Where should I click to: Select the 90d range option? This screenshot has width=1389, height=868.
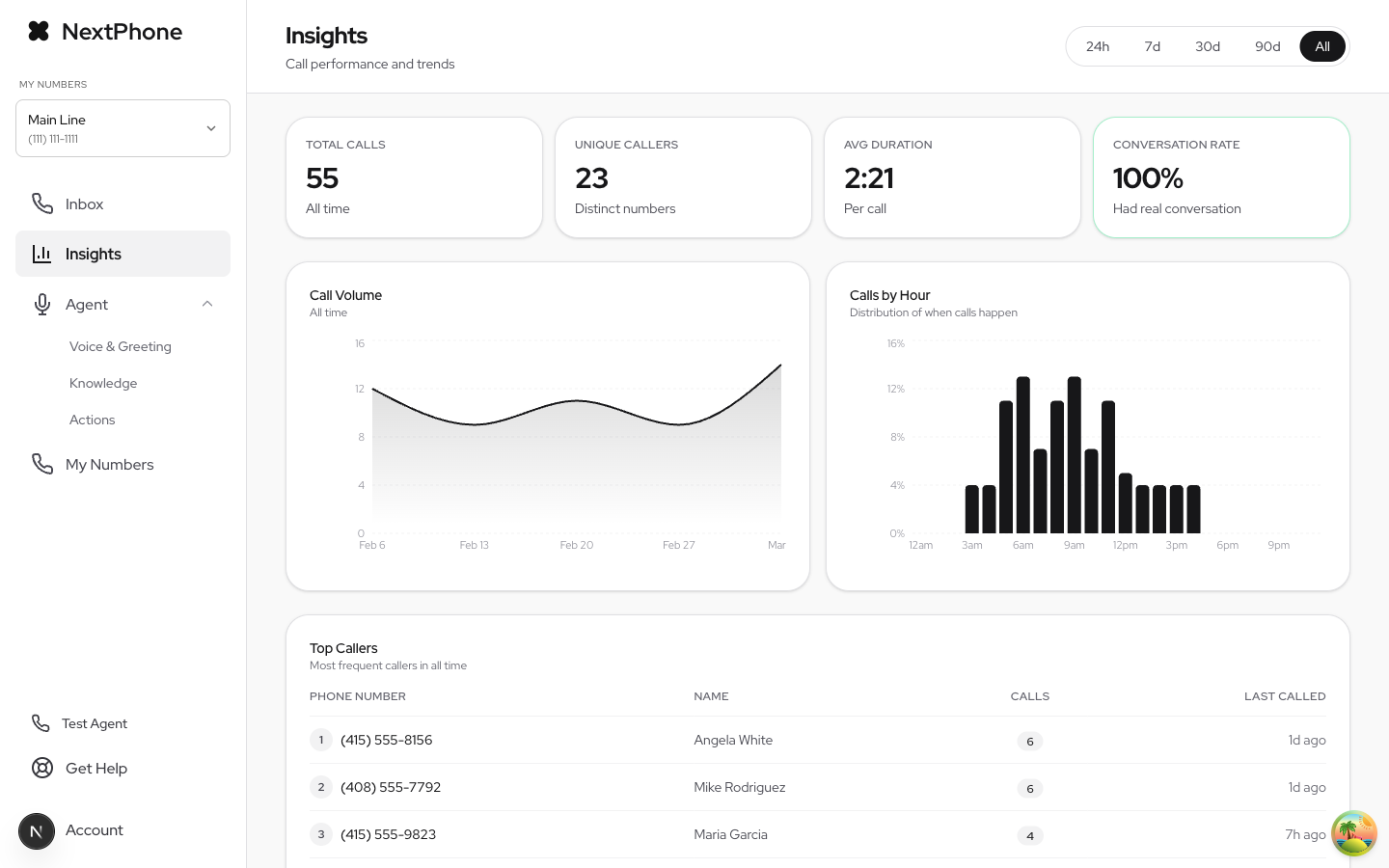pyautogui.click(x=1267, y=46)
